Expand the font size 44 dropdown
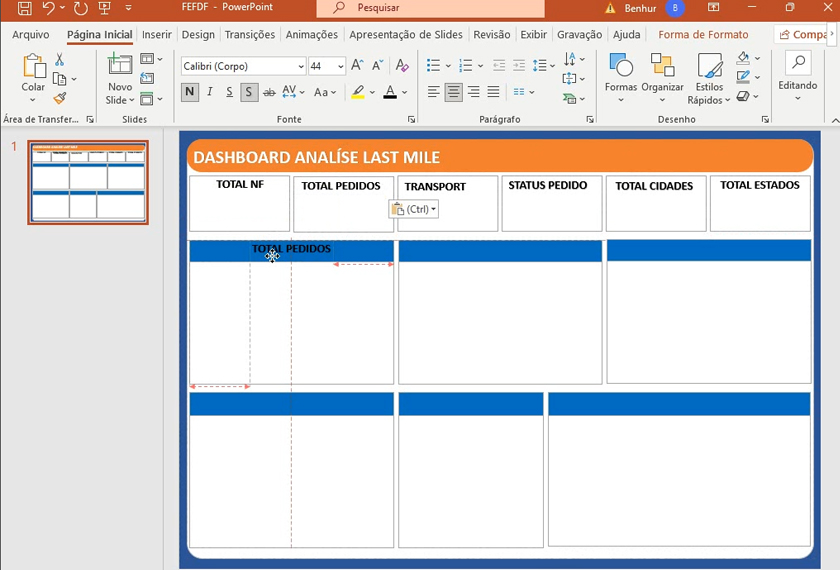The width and height of the screenshot is (840, 570). click(341, 67)
